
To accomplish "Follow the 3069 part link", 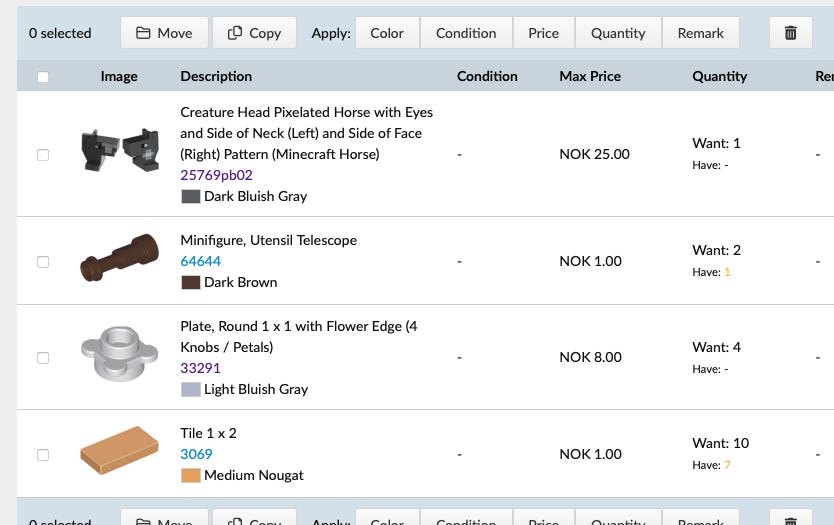I will tap(195, 454).
